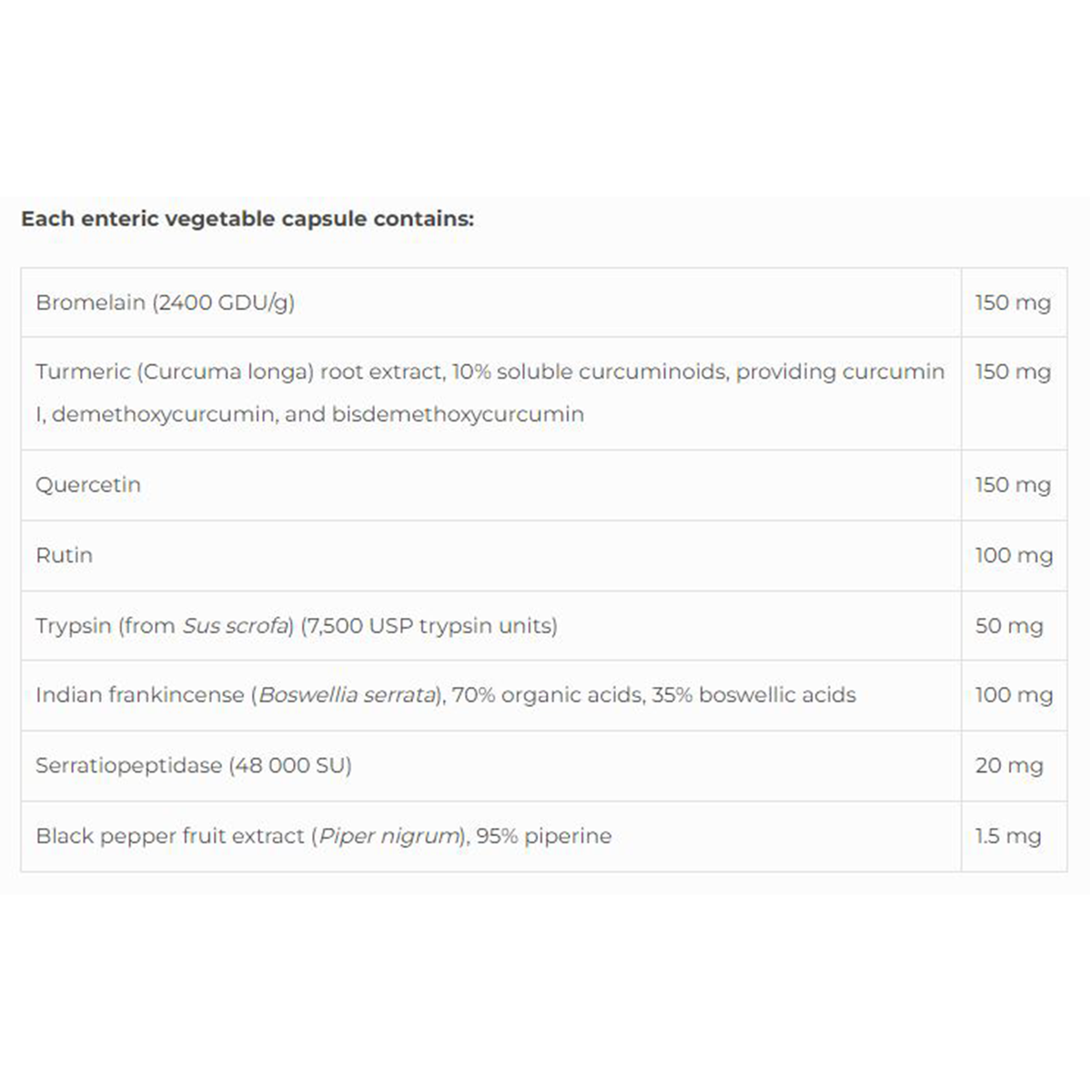Click the Serratiopeptidase (48 000 SU) text
Screen dimensions: 1092x1092
click(x=193, y=766)
